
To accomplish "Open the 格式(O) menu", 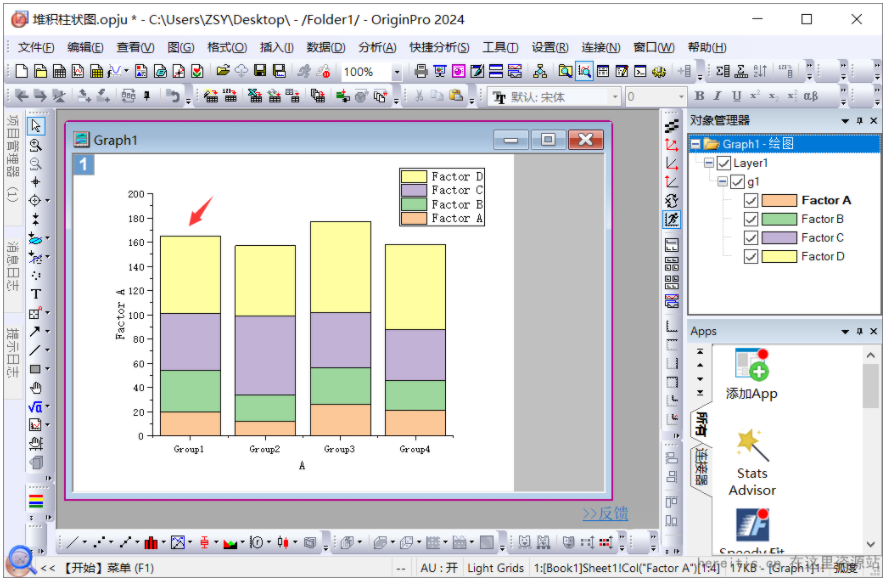I will pyautogui.click(x=227, y=47).
